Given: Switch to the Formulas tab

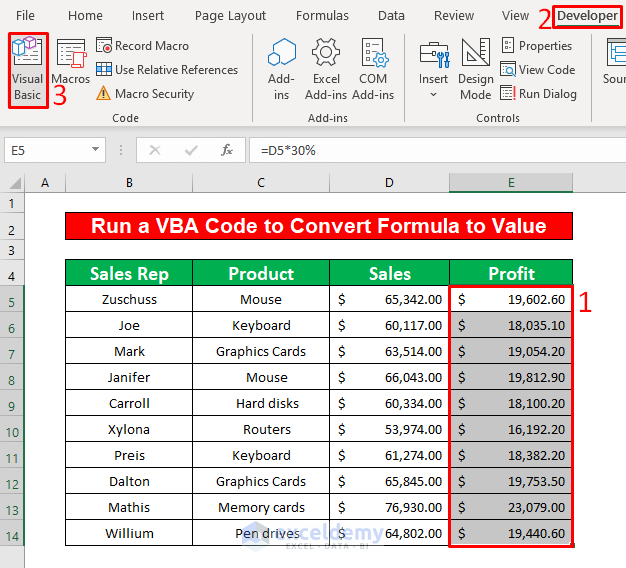Looking at the screenshot, I should [322, 16].
